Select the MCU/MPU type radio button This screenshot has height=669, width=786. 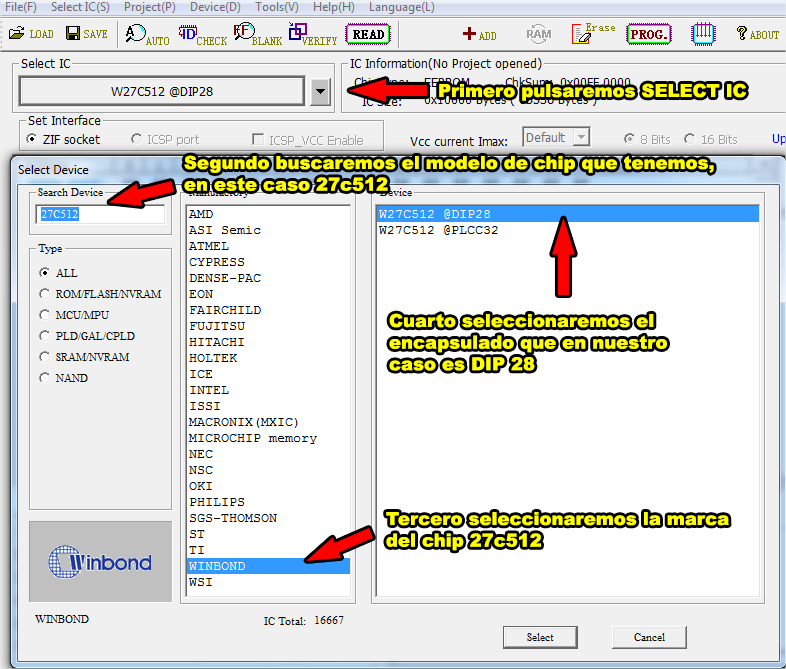[45, 315]
